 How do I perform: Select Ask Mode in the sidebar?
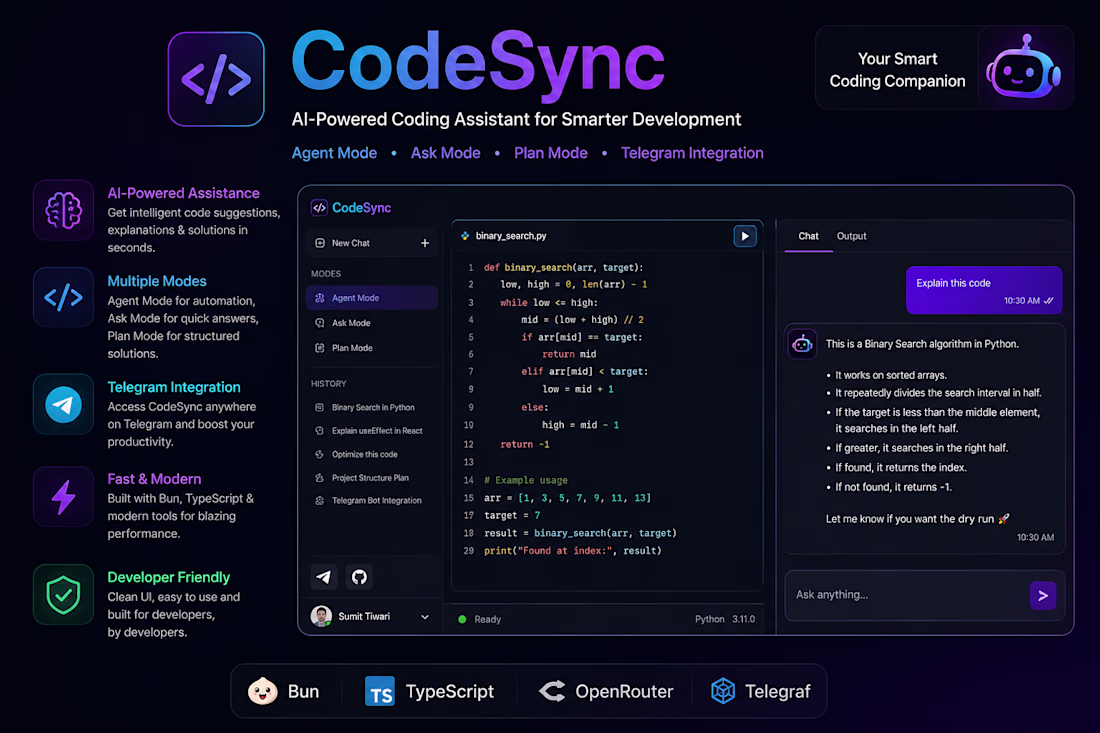tap(372, 323)
